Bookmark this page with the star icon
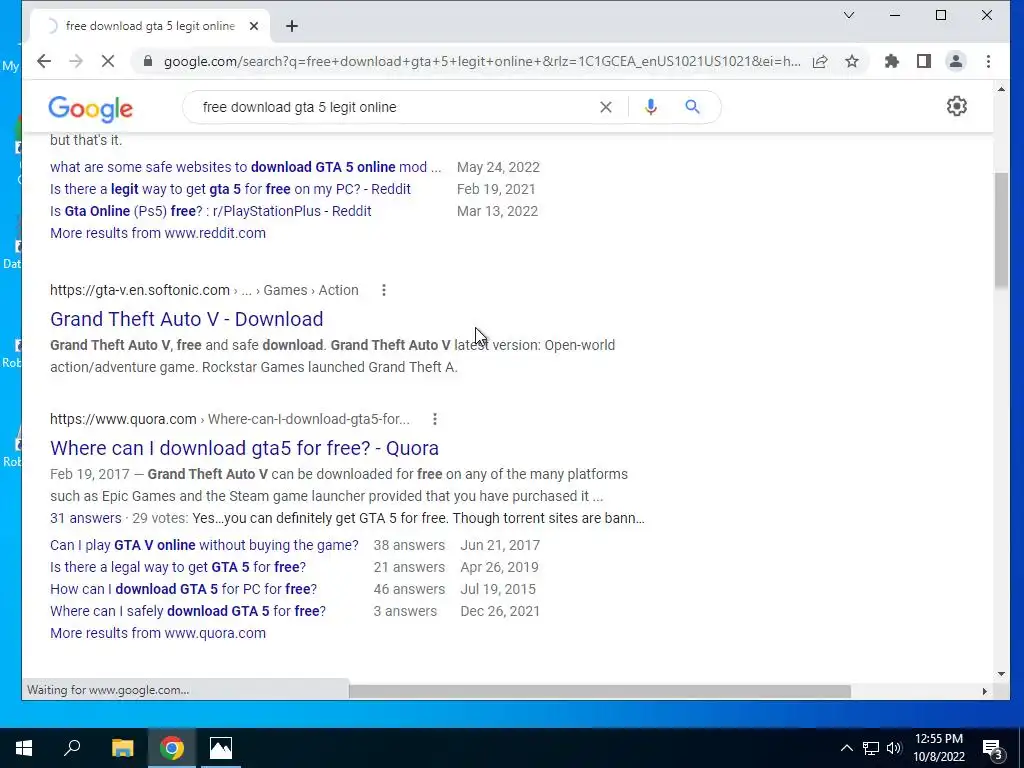The image size is (1024, 768). pos(852,61)
